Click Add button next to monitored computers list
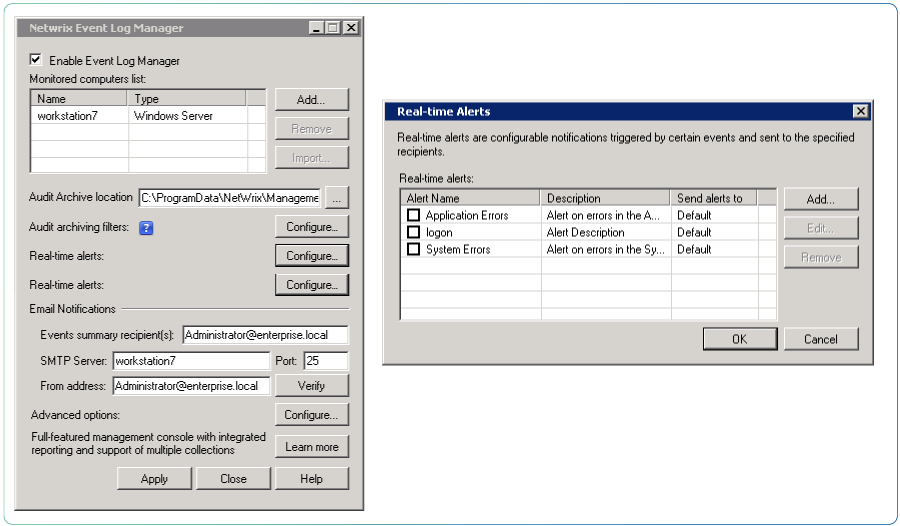Screen dimensions: 900x526 click(311, 100)
